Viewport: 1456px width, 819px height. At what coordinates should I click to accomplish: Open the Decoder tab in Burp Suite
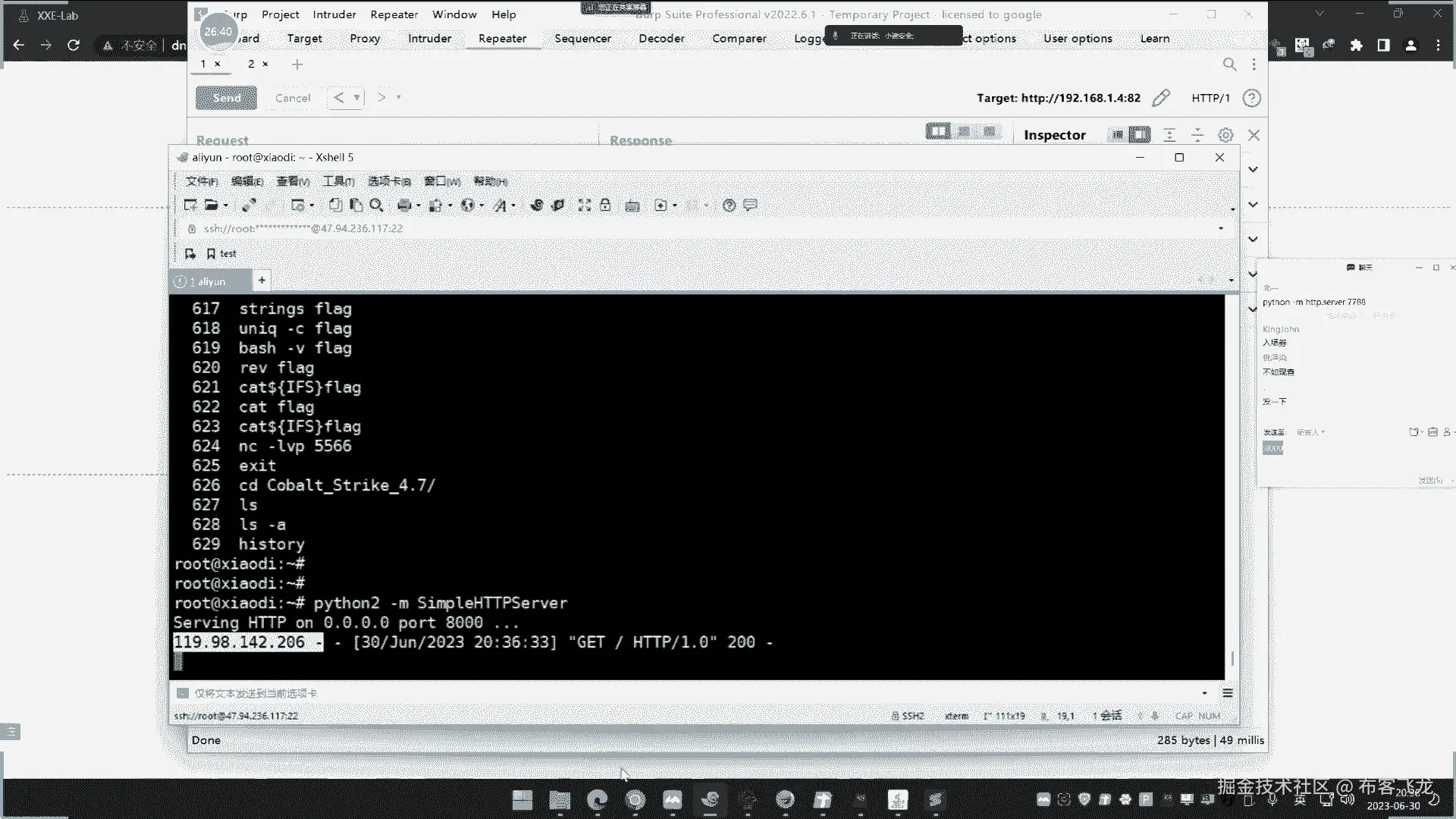661,39
